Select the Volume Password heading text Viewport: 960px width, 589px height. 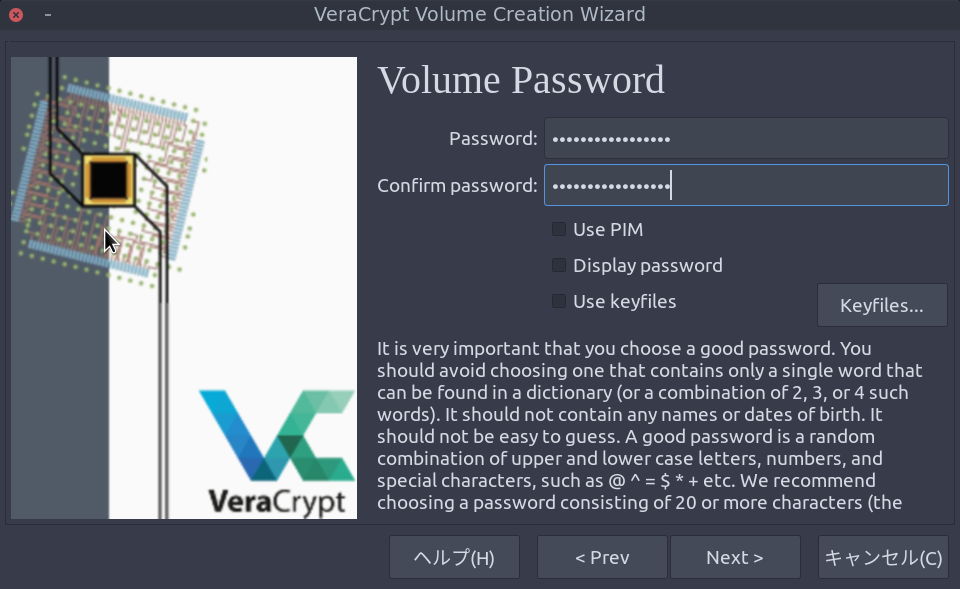(521, 80)
